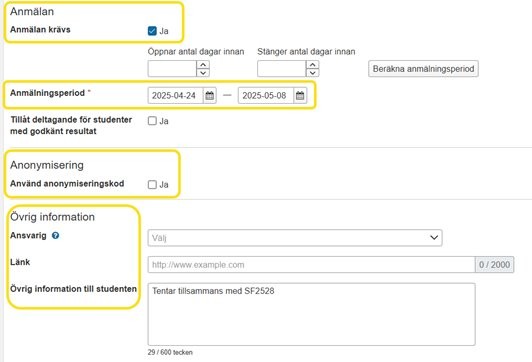Focus the Öppnar antal dagar innan field
Image resolution: width=532 pixels, height=362 pixels.
[172, 69]
